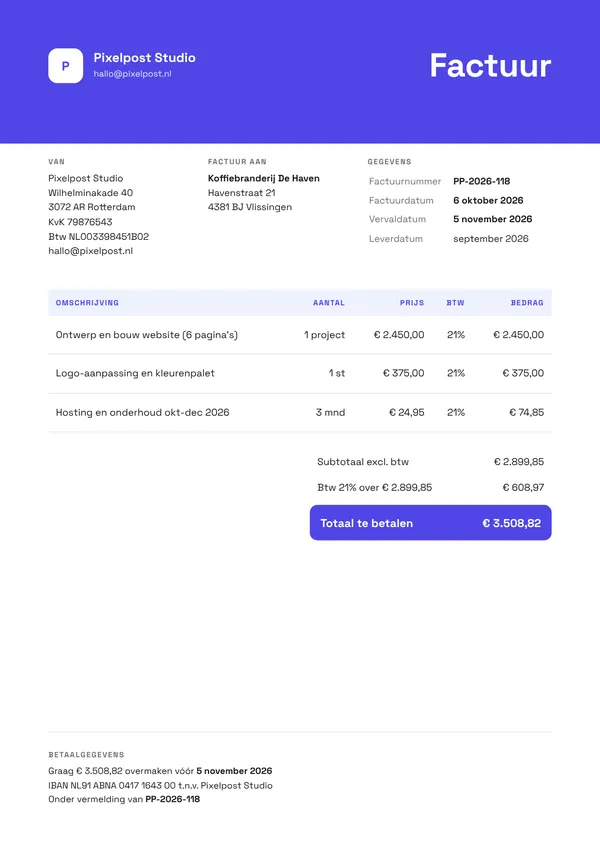
Task: Select 3072 AR Rotterdam line
Action: [x=92, y=207]
